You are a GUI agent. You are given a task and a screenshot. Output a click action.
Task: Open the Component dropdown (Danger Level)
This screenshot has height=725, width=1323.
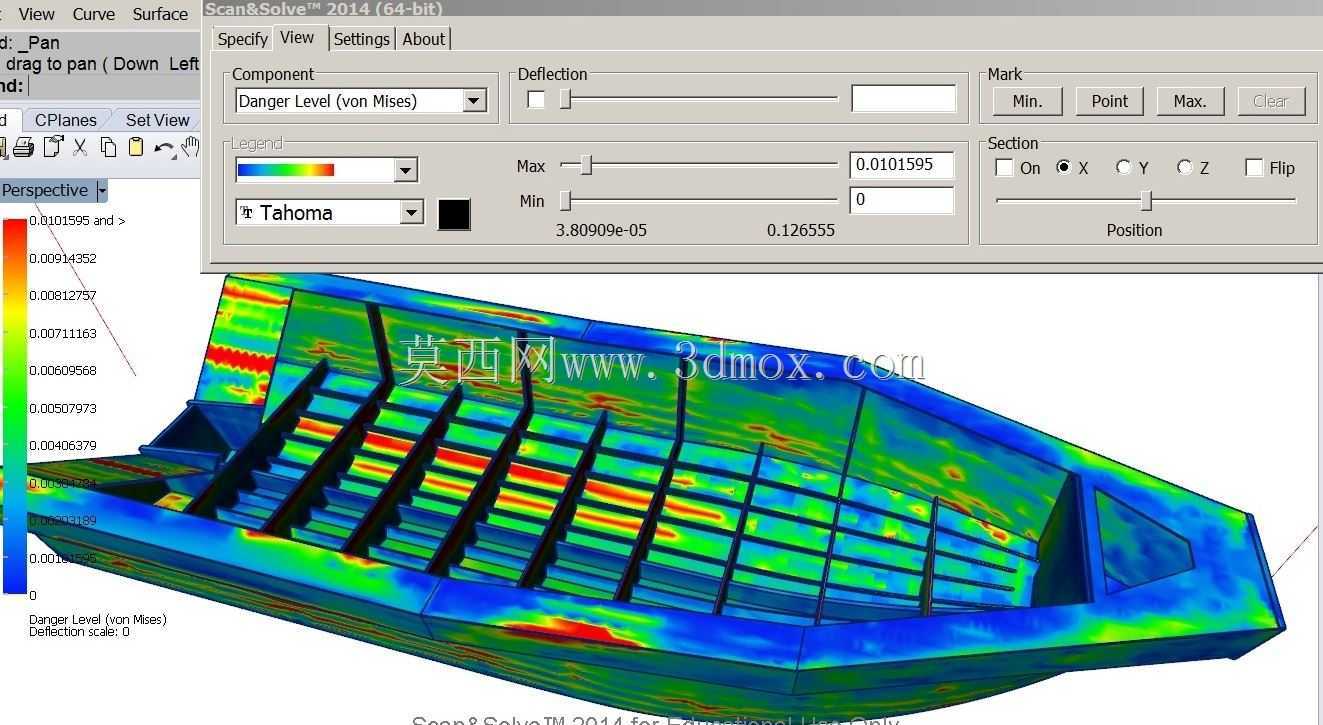(475, 100)
